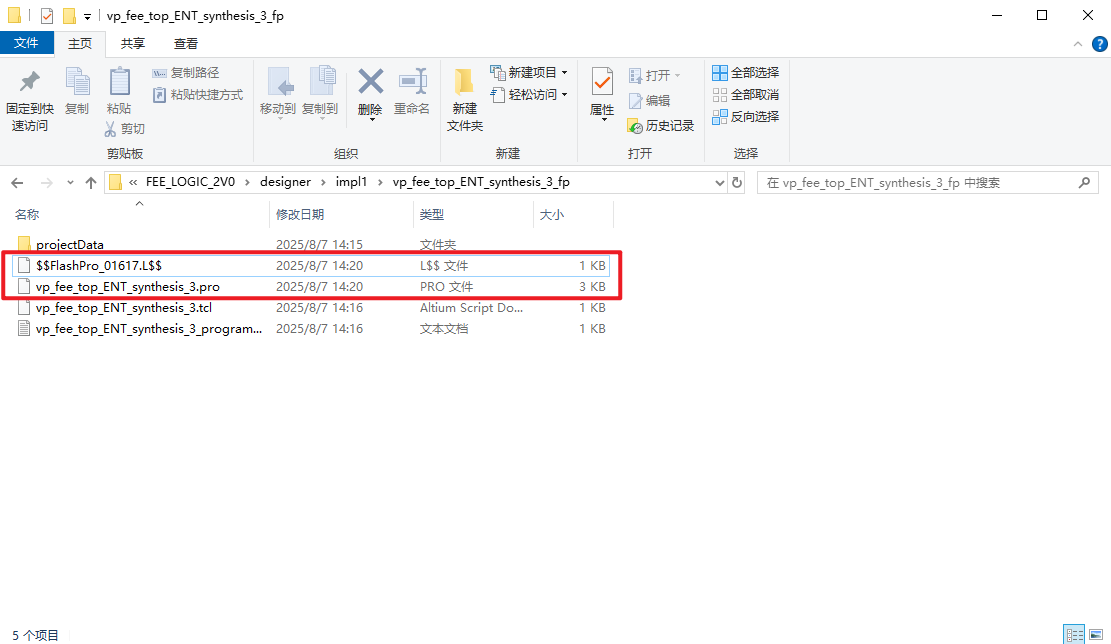
Task: Expand the address bar history dropdown
Action: (x=720, y=183)
